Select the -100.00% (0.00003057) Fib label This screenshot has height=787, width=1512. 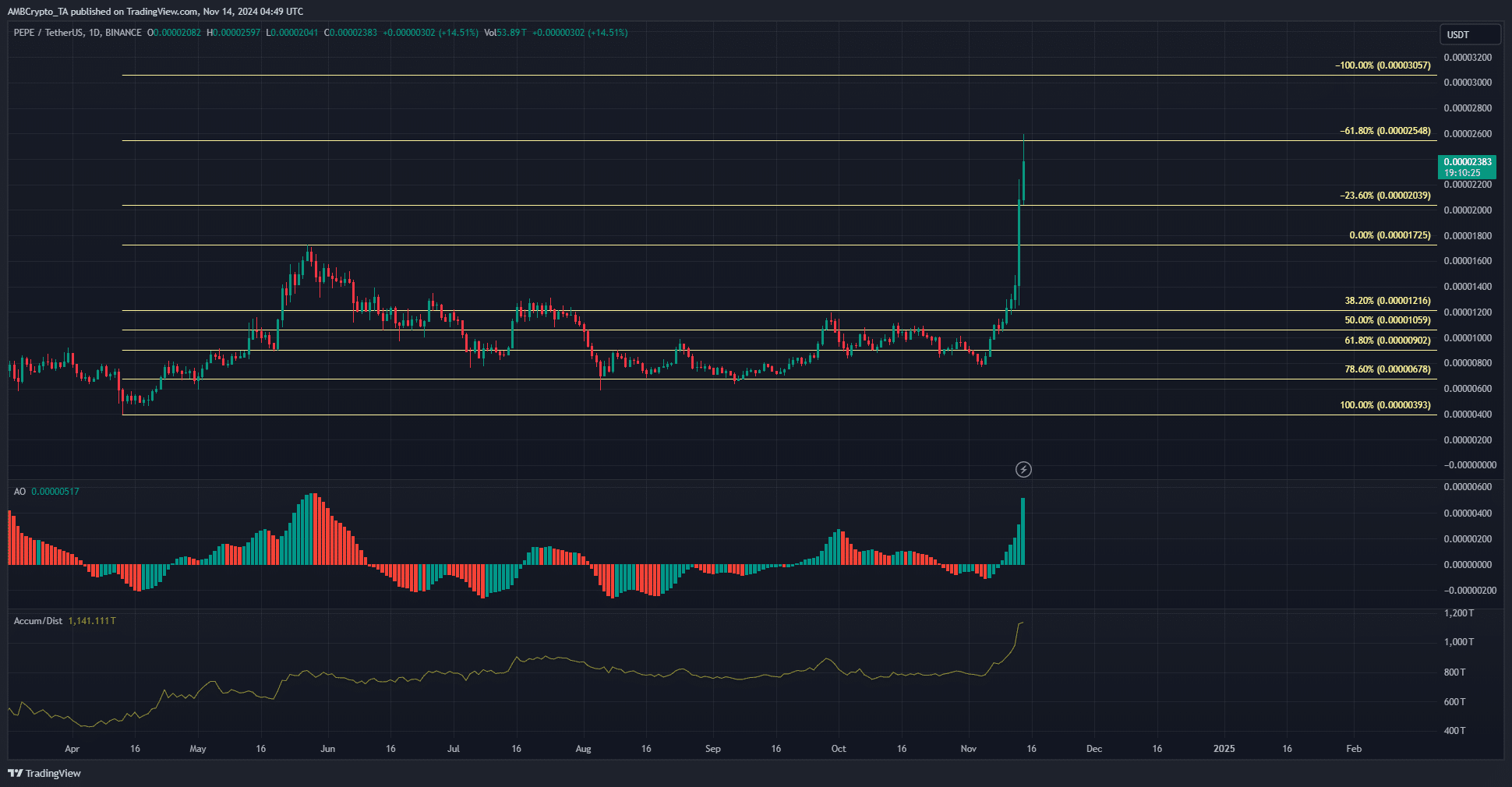pyautogui.click(x=1383, y=65)
